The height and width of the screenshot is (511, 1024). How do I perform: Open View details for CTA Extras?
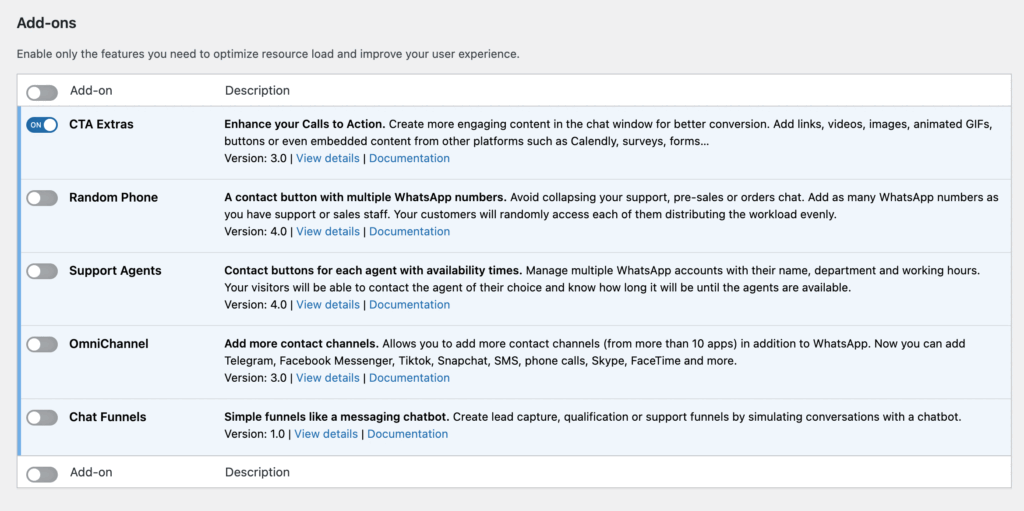(328, 158)
